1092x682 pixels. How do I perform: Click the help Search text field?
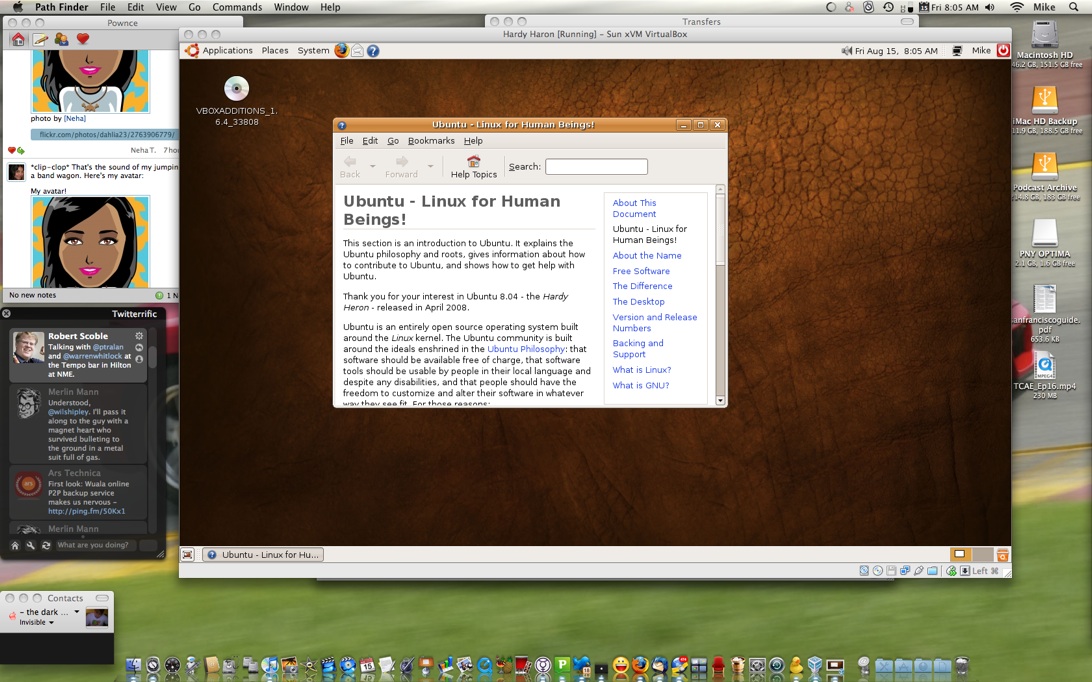[x=596, y=167]
